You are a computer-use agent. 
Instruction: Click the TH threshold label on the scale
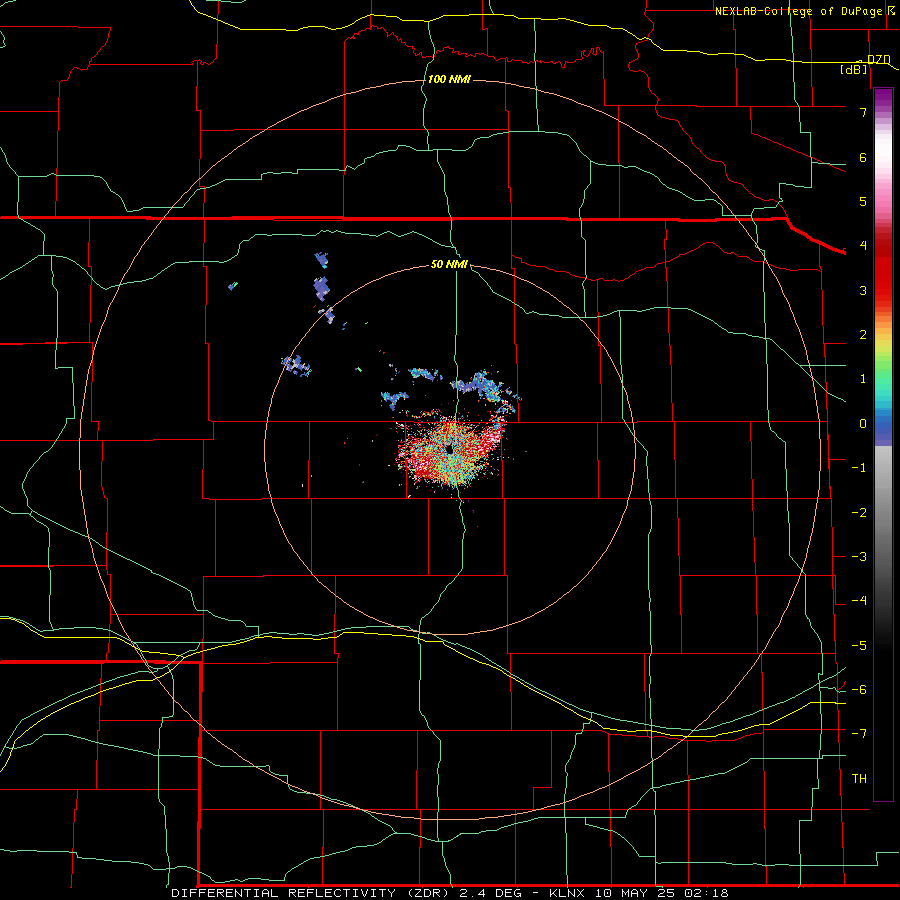[859, 779]
